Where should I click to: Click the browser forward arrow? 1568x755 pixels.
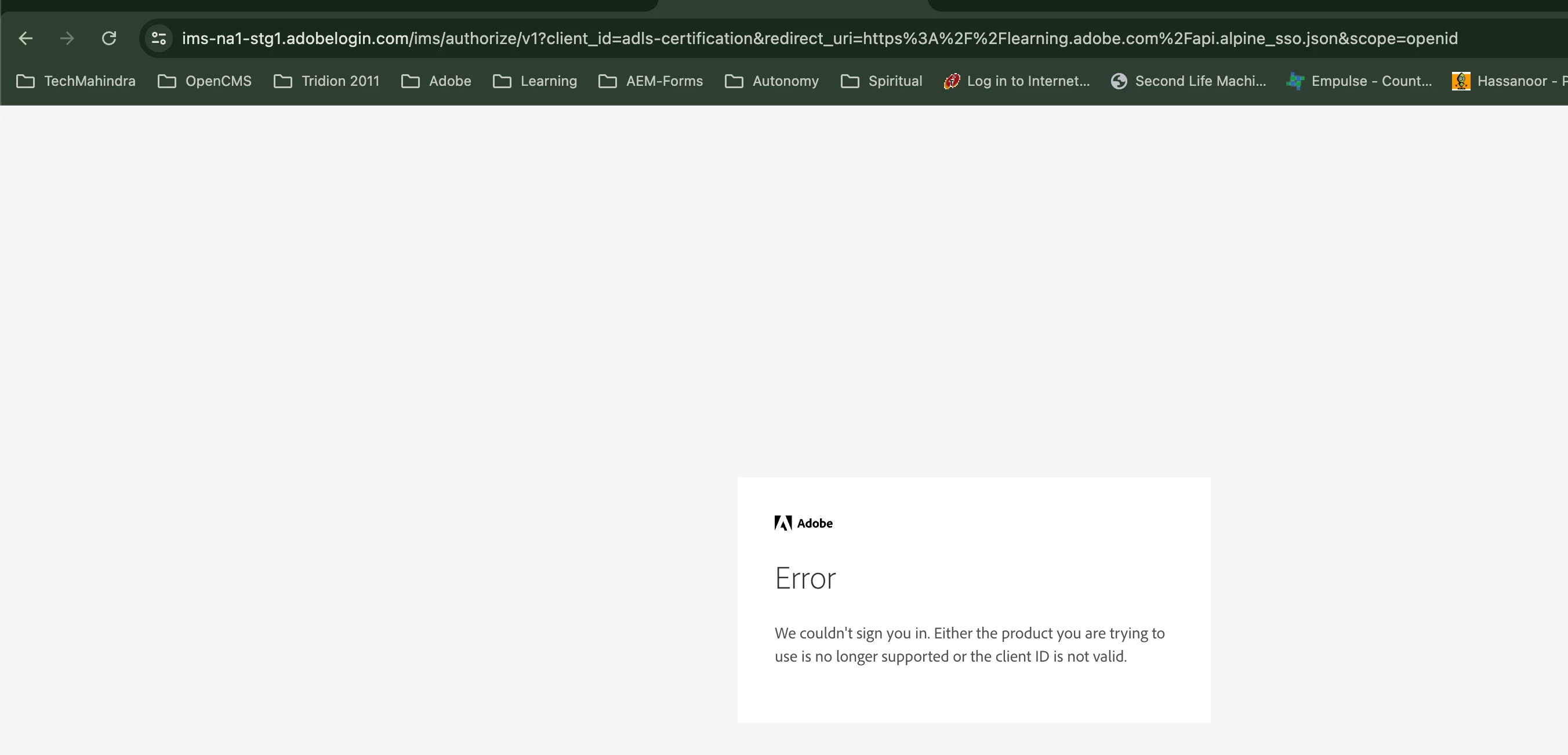pyautogui.click(x=67, y=38)
